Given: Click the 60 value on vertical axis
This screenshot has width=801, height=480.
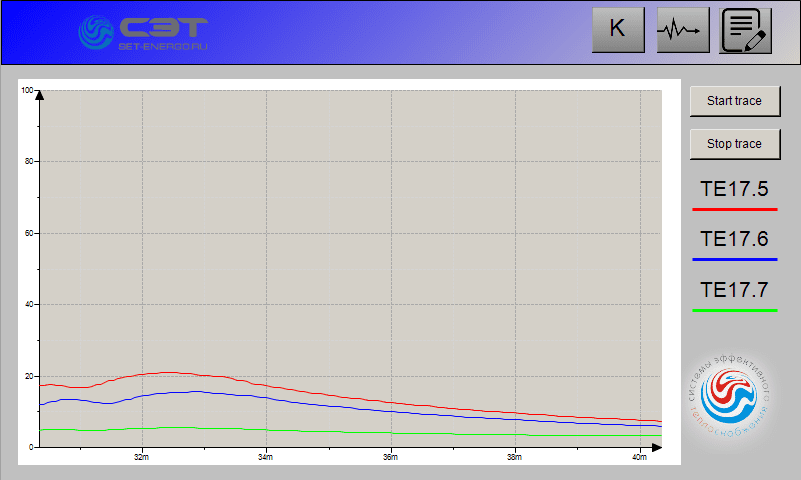Looking at the screenshot, I should point(29,233).
